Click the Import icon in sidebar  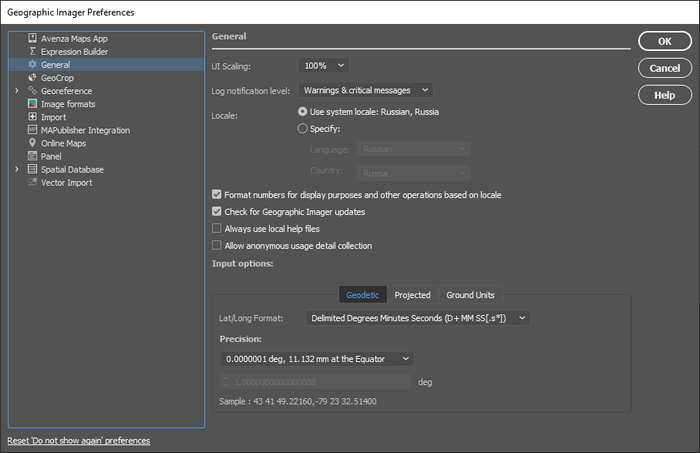[33, 117]
